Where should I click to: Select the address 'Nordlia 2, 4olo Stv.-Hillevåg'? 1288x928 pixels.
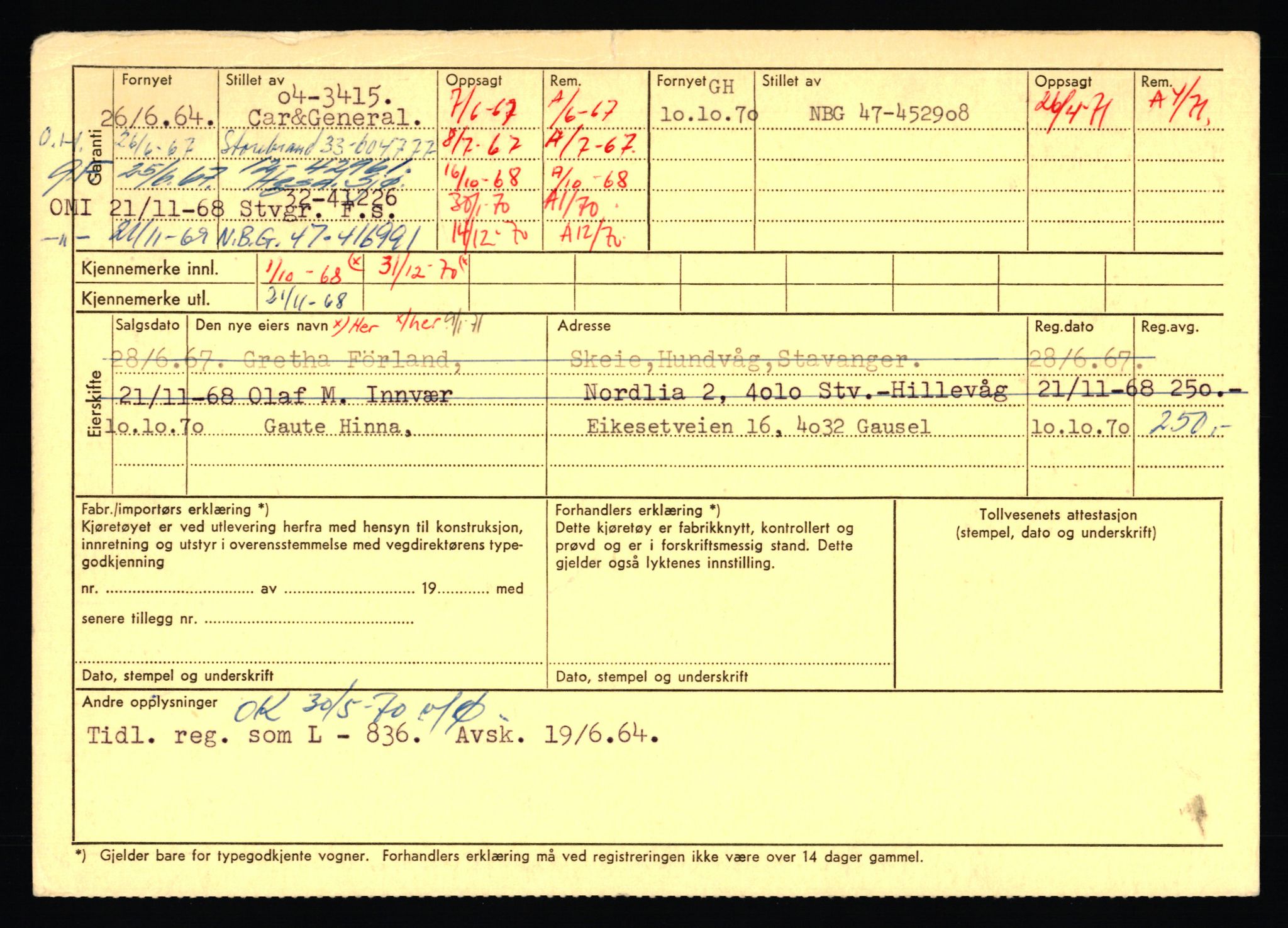point(795,392)
